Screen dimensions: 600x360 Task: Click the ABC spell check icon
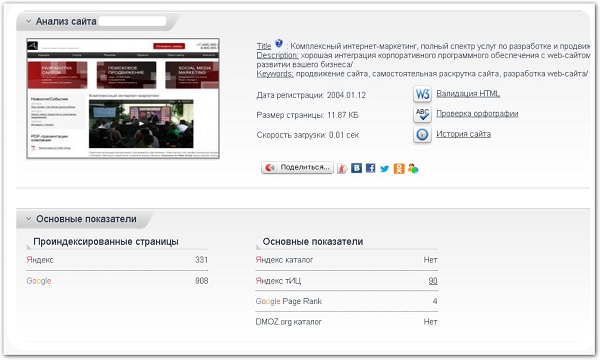click(422, 114)
